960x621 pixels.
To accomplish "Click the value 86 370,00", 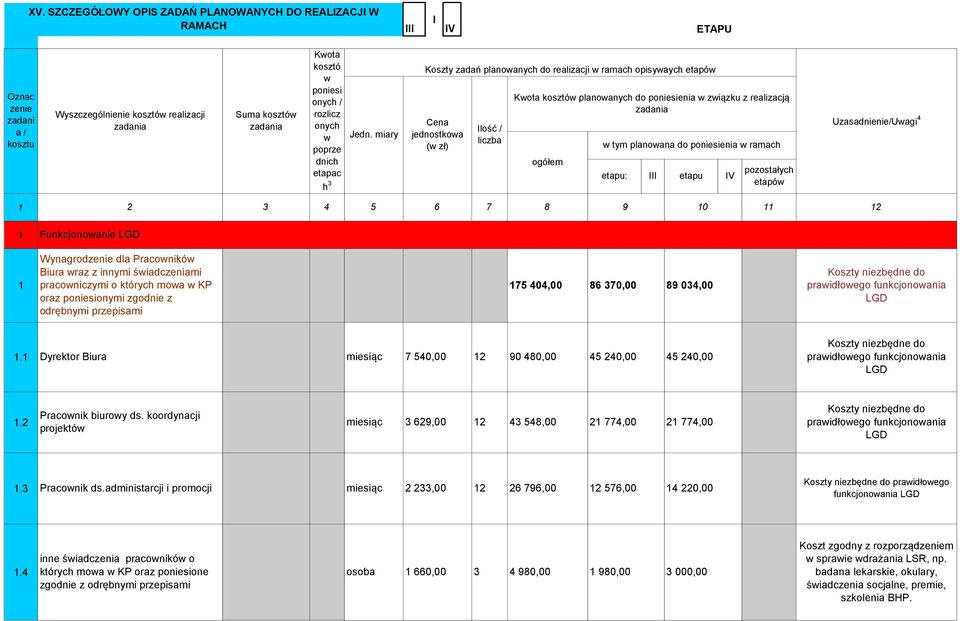I will 613,285.
